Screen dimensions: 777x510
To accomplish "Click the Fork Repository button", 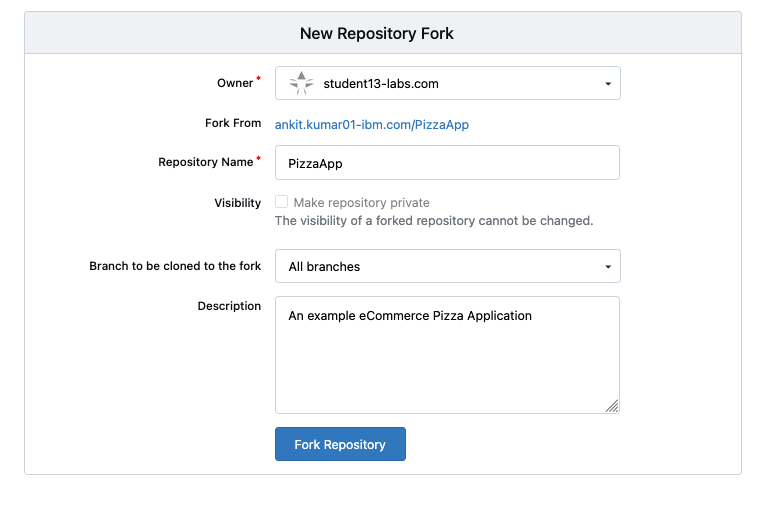I will click(x=340, y=444).
